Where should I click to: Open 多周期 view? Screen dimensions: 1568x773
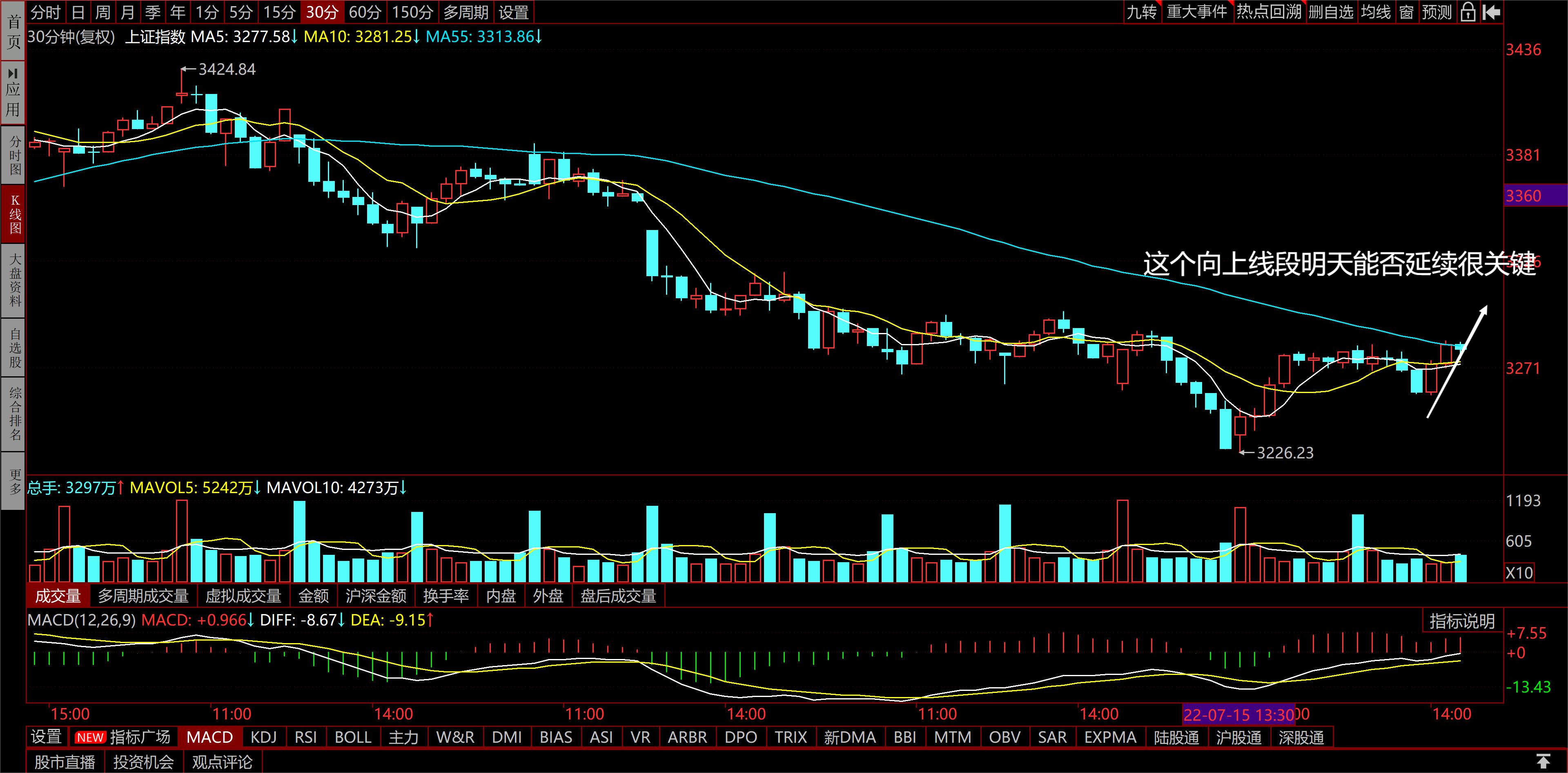point(465,11)
